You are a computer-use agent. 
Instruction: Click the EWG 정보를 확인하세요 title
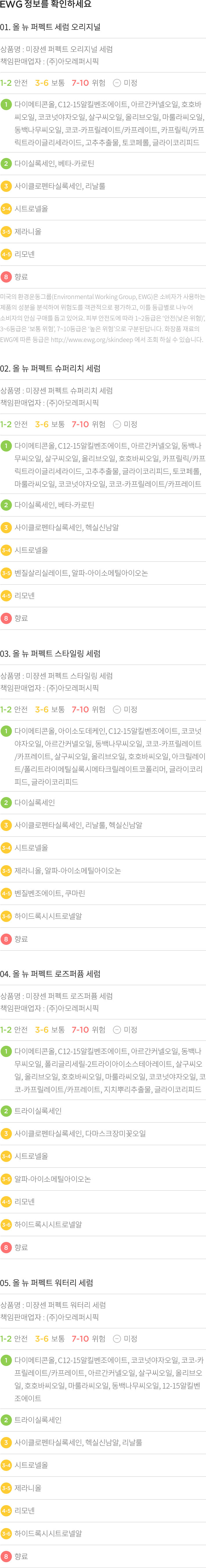[46, 5]
